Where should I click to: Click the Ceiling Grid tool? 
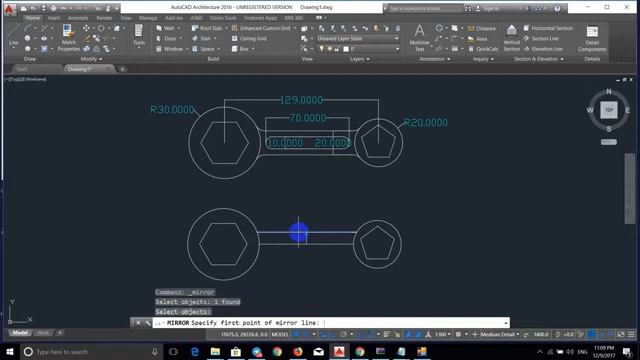point(249,38)
